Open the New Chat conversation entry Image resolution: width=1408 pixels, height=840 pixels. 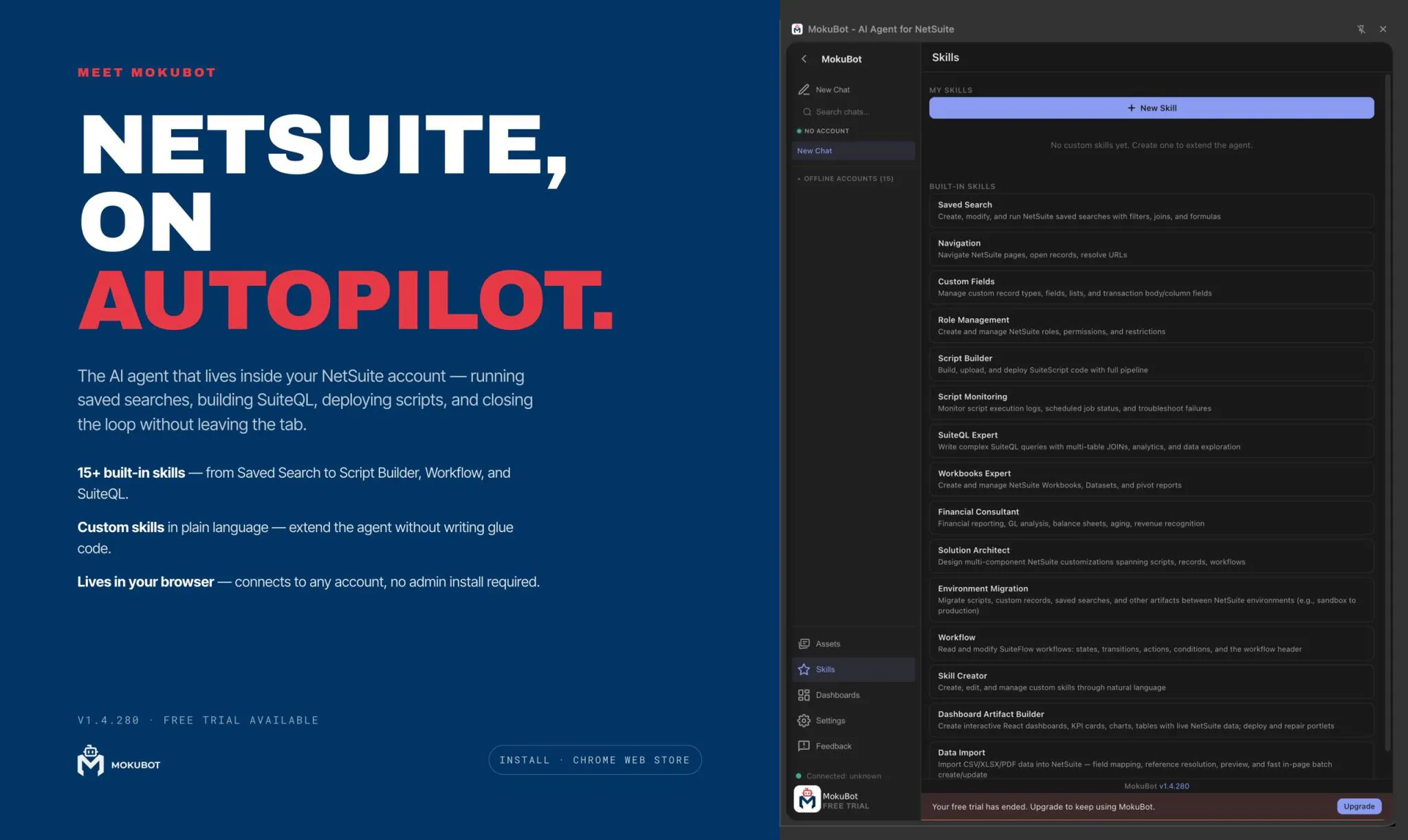pyautogui.click(x=853, y=151)
